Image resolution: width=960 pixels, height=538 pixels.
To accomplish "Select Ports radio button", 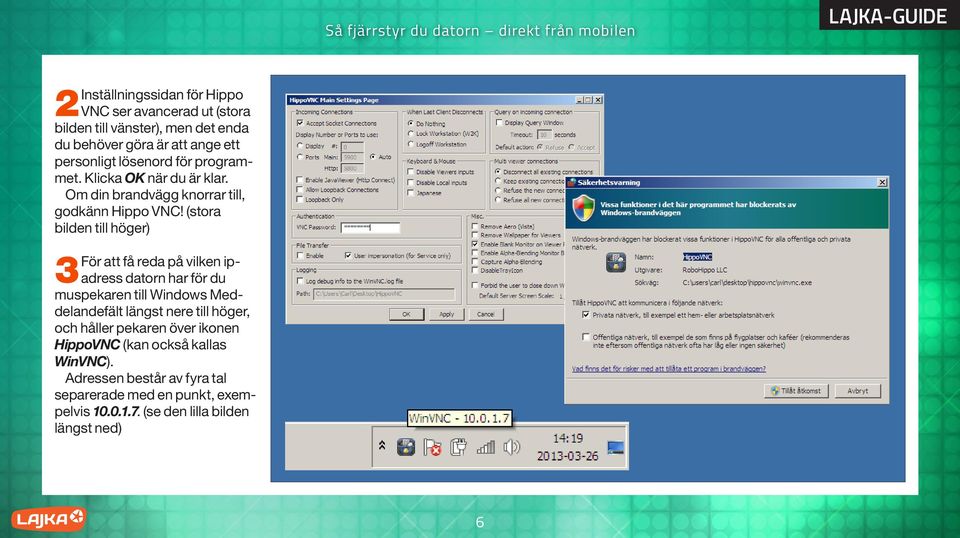I will (300, 157).
